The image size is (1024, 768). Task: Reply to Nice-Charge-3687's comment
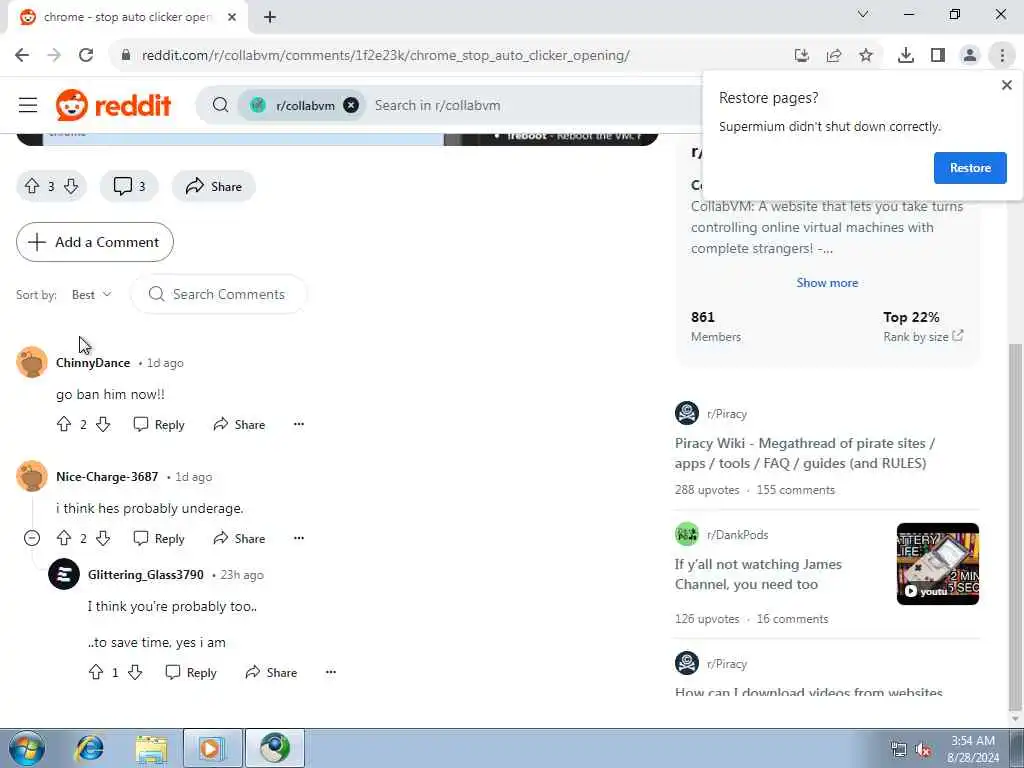pyautogui.click(x=159, y=538)
